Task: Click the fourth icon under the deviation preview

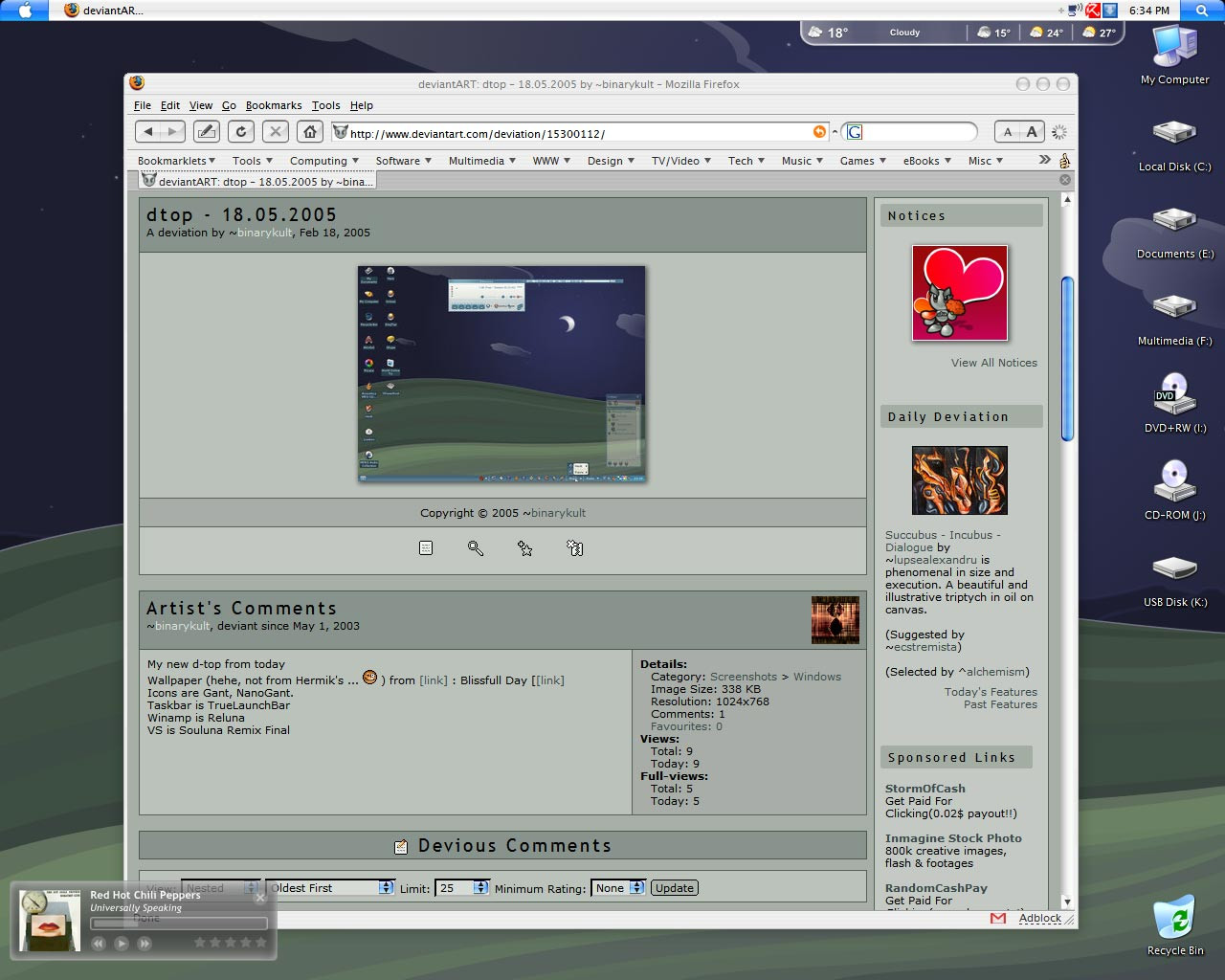Action: [x=575, y=547]
